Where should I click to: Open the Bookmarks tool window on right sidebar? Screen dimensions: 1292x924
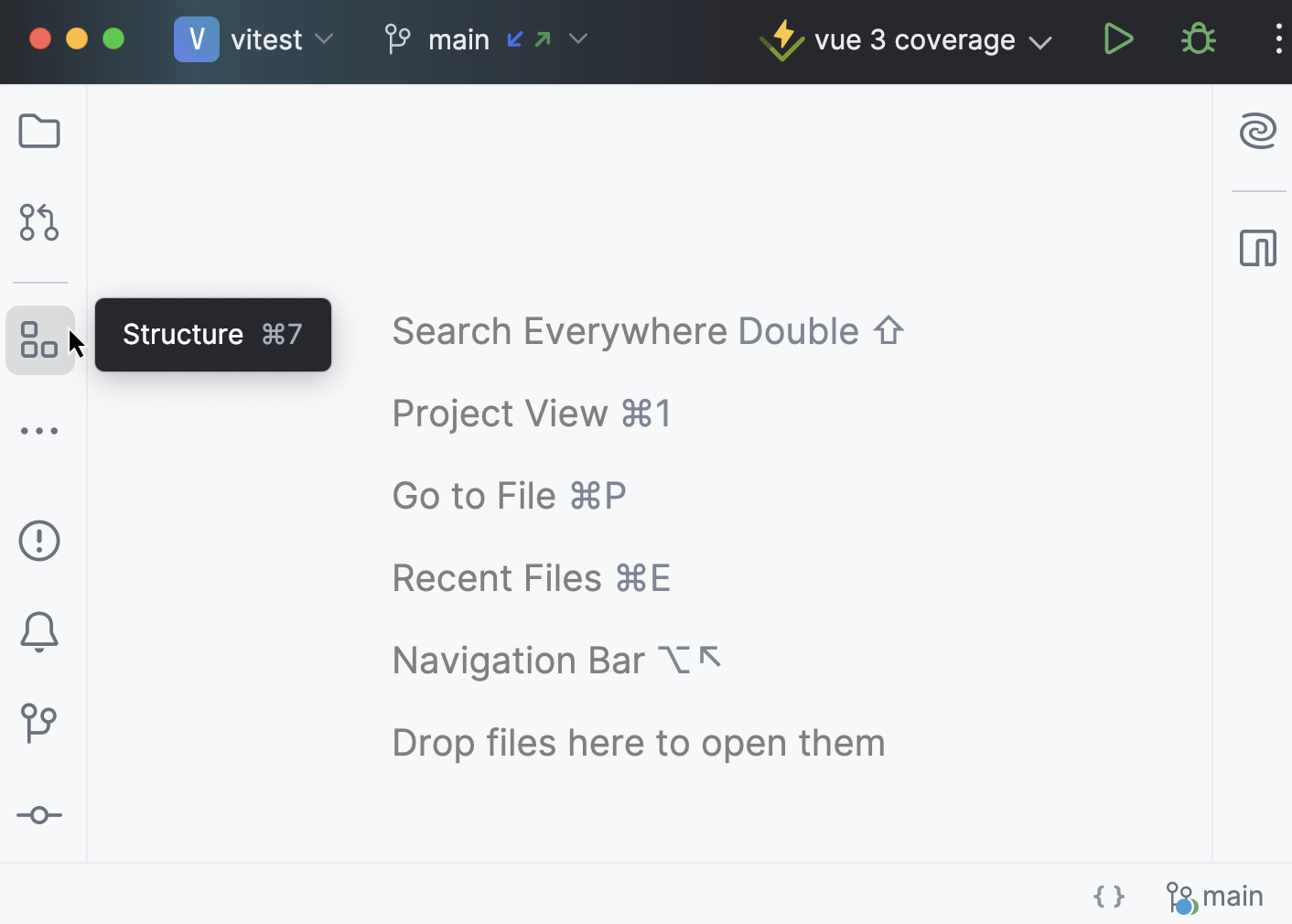coord(1258,247)
